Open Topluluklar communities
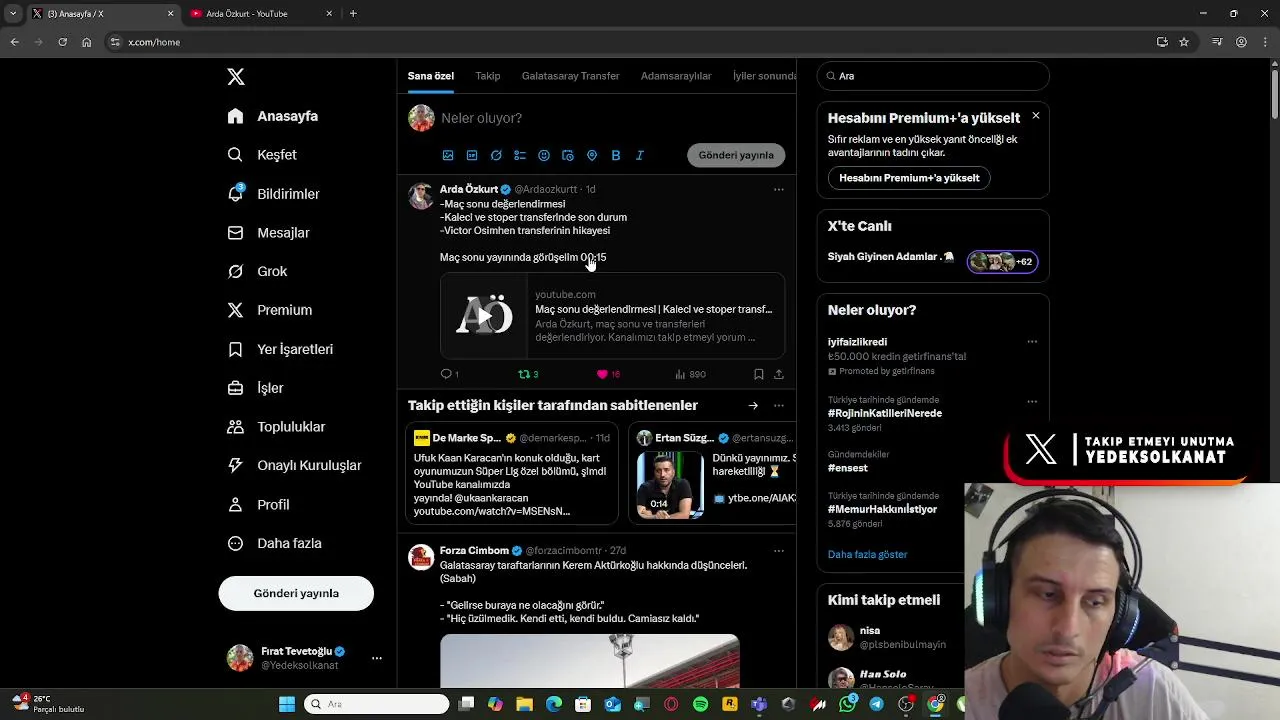The height and width of the screenshot is (720, 1280). (x=276, y=427)
